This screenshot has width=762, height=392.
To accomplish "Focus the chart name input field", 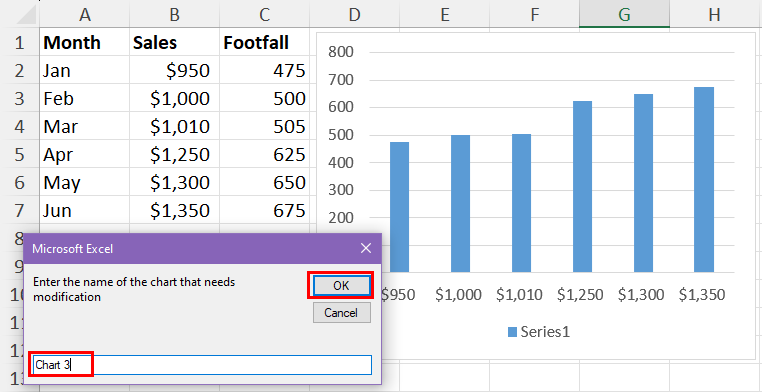I will click(202, 365).
